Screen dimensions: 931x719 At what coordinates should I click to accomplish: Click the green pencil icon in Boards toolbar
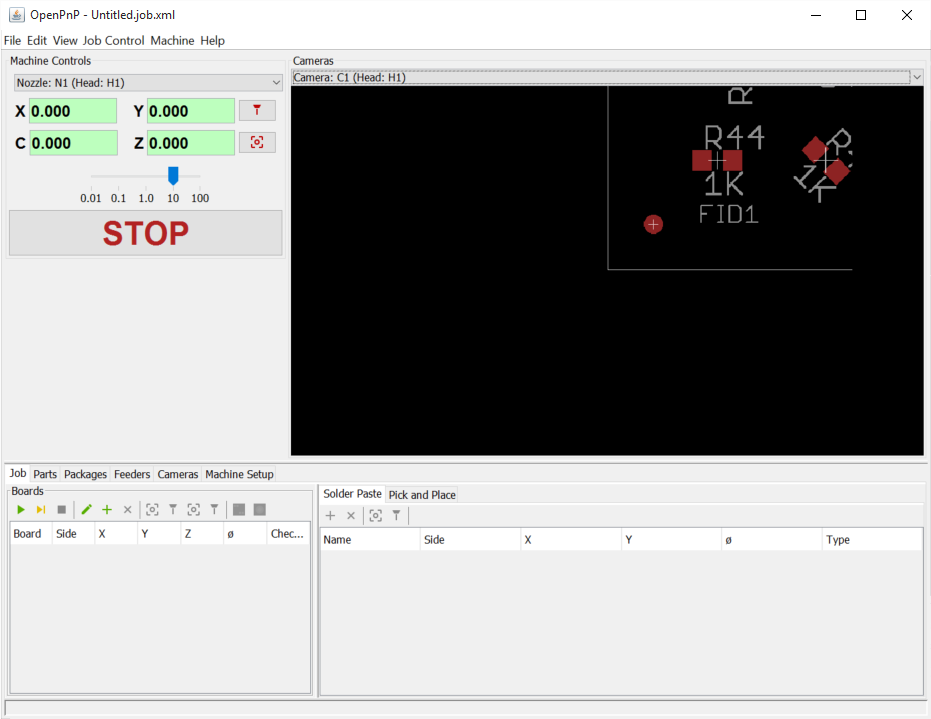pyautogui.click(x=86, y=510)
